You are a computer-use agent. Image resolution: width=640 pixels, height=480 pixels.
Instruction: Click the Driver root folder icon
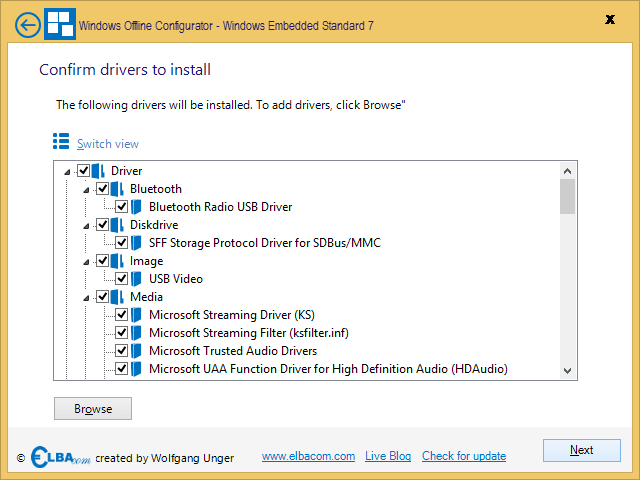click(98, 171)
